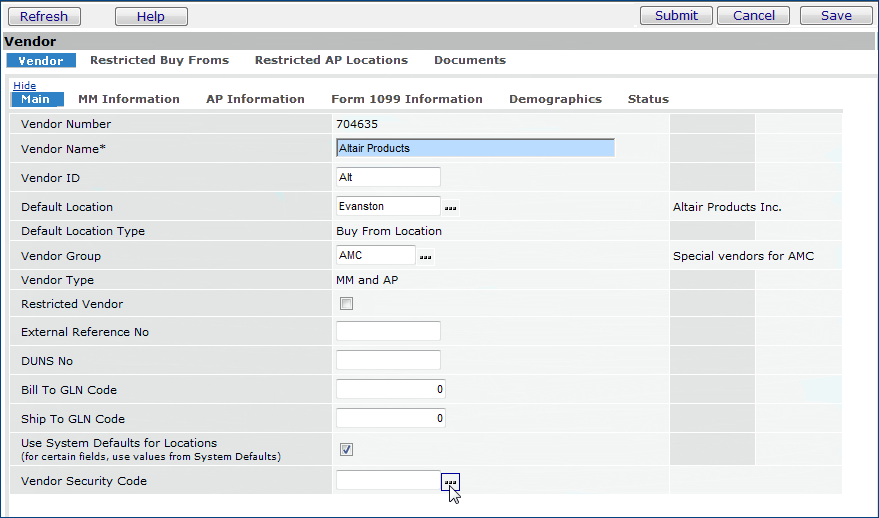Uncheck Use System Defaults for Locations
This screenshot has height=518, width=879.
click(x=346, y=449)
